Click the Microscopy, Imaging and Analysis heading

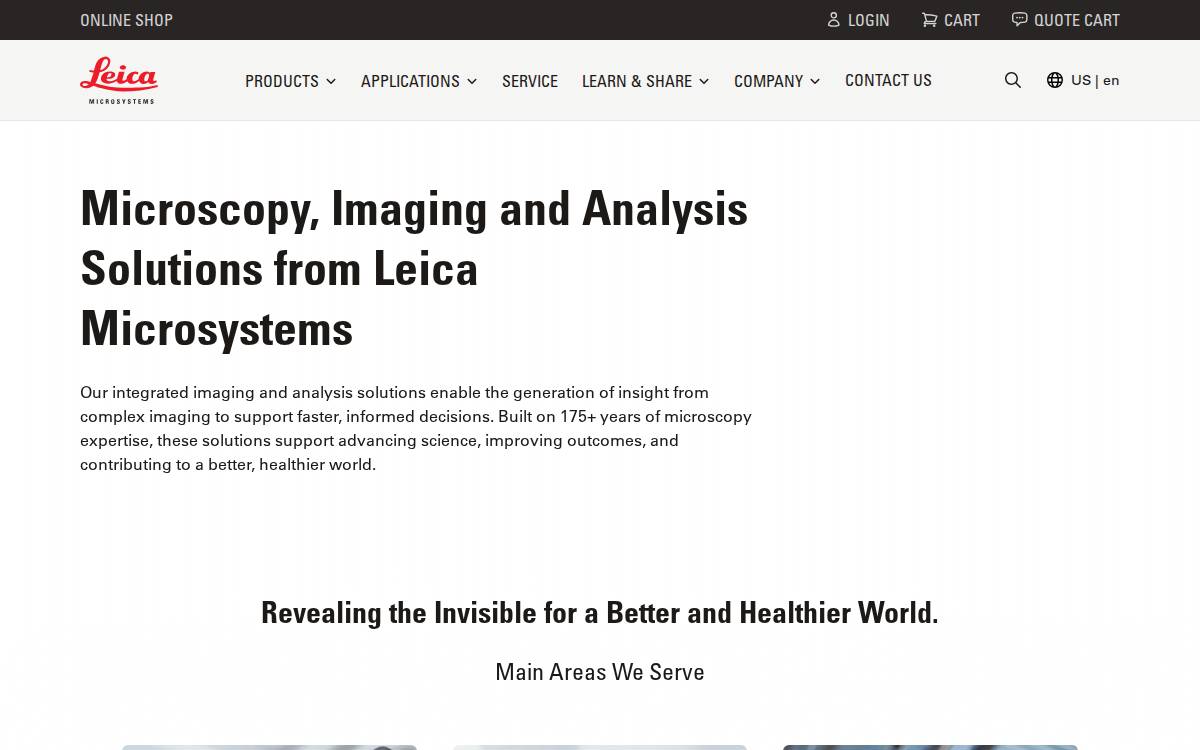pyautogui.click(x=414, y=268)
